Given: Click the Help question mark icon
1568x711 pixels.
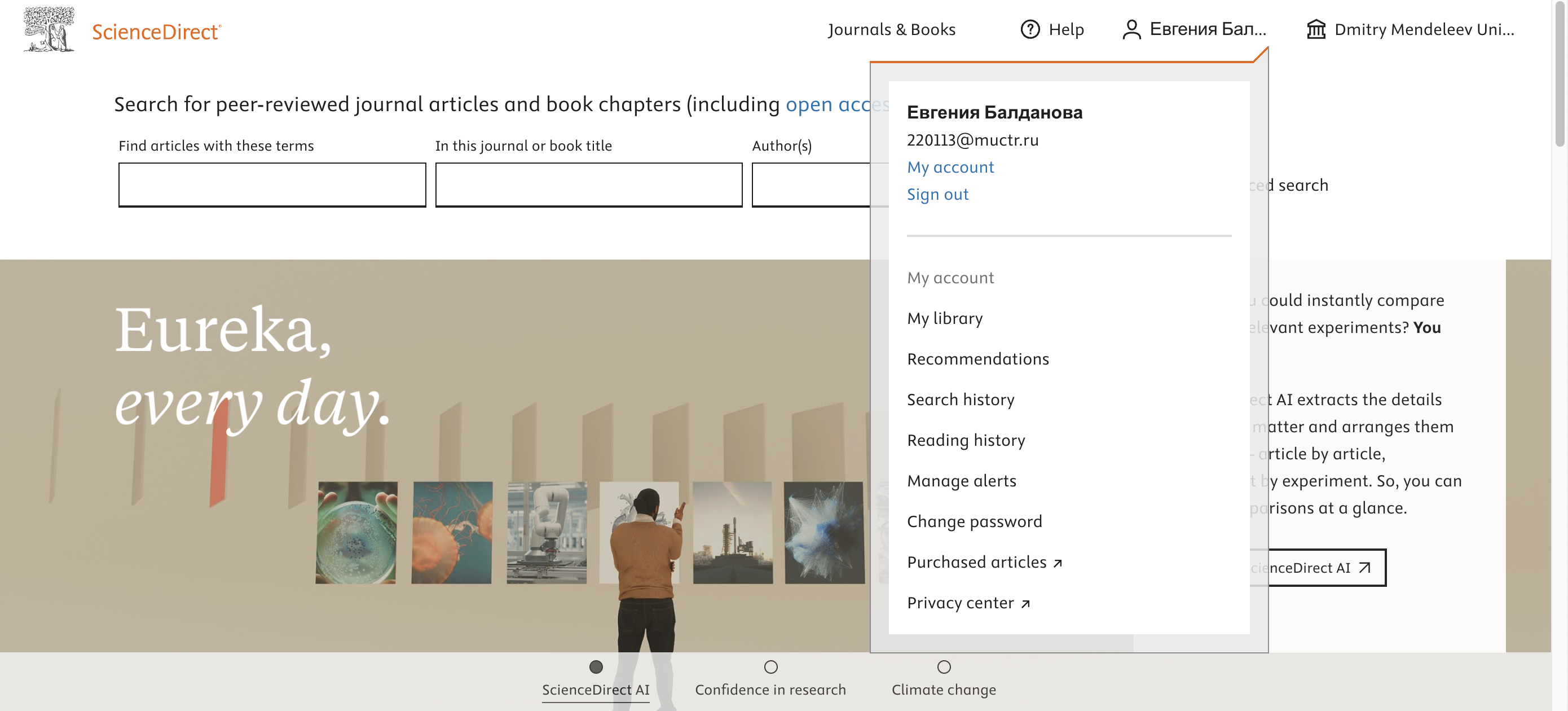Looking at the screenshot, I should pos(1029,29).
